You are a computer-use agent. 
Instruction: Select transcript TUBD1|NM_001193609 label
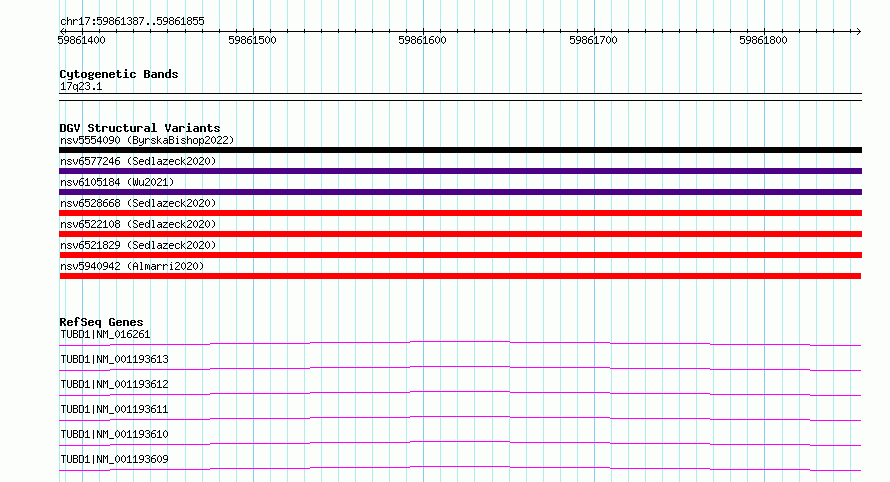pos(114,459)
